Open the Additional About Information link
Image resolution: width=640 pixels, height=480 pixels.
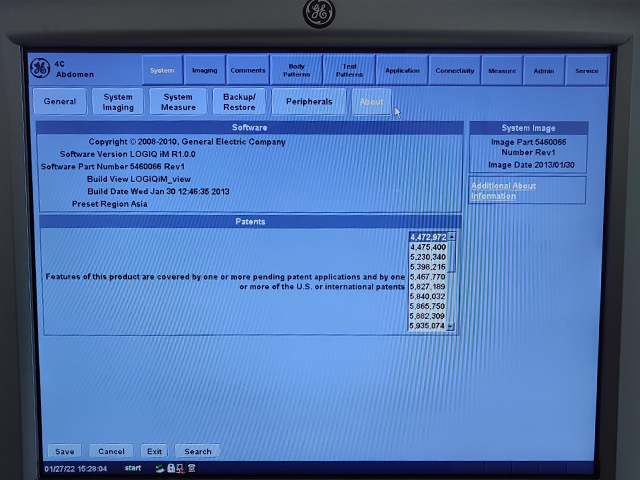pos(503,191)
